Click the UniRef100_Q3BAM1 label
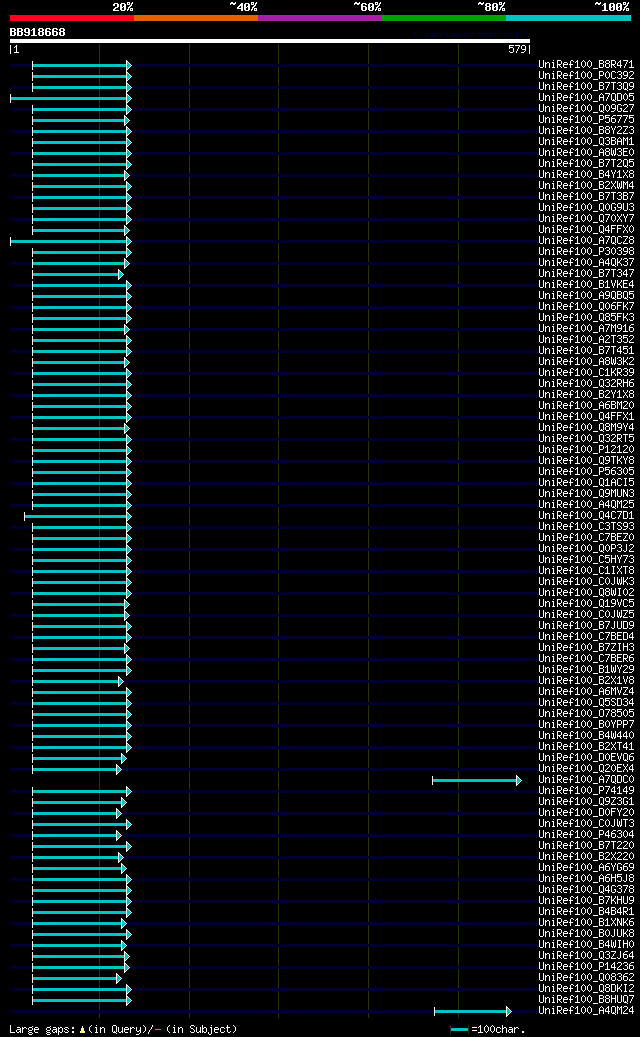This screenshot has height=1037, width=640. click(586, 142)
